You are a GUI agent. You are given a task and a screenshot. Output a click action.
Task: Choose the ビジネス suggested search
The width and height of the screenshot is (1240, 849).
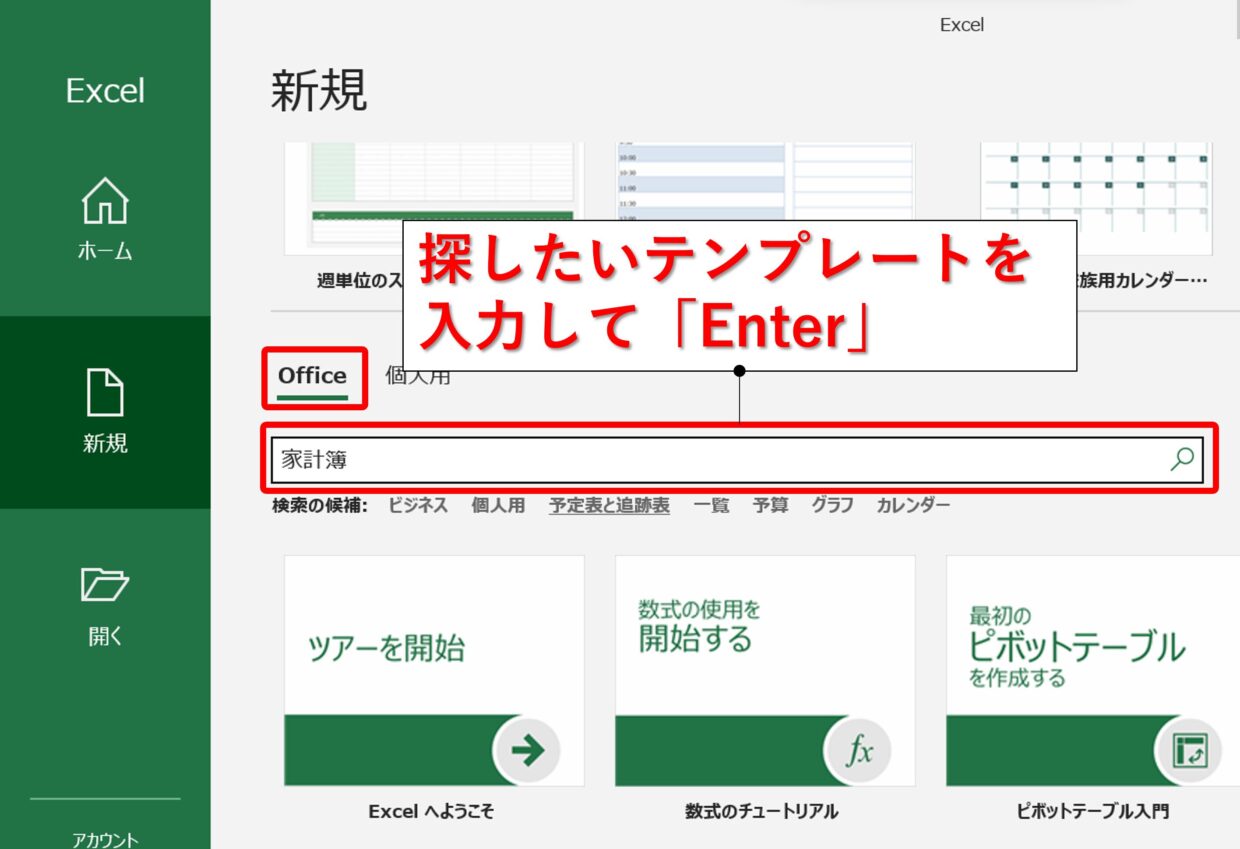[418, 506]
